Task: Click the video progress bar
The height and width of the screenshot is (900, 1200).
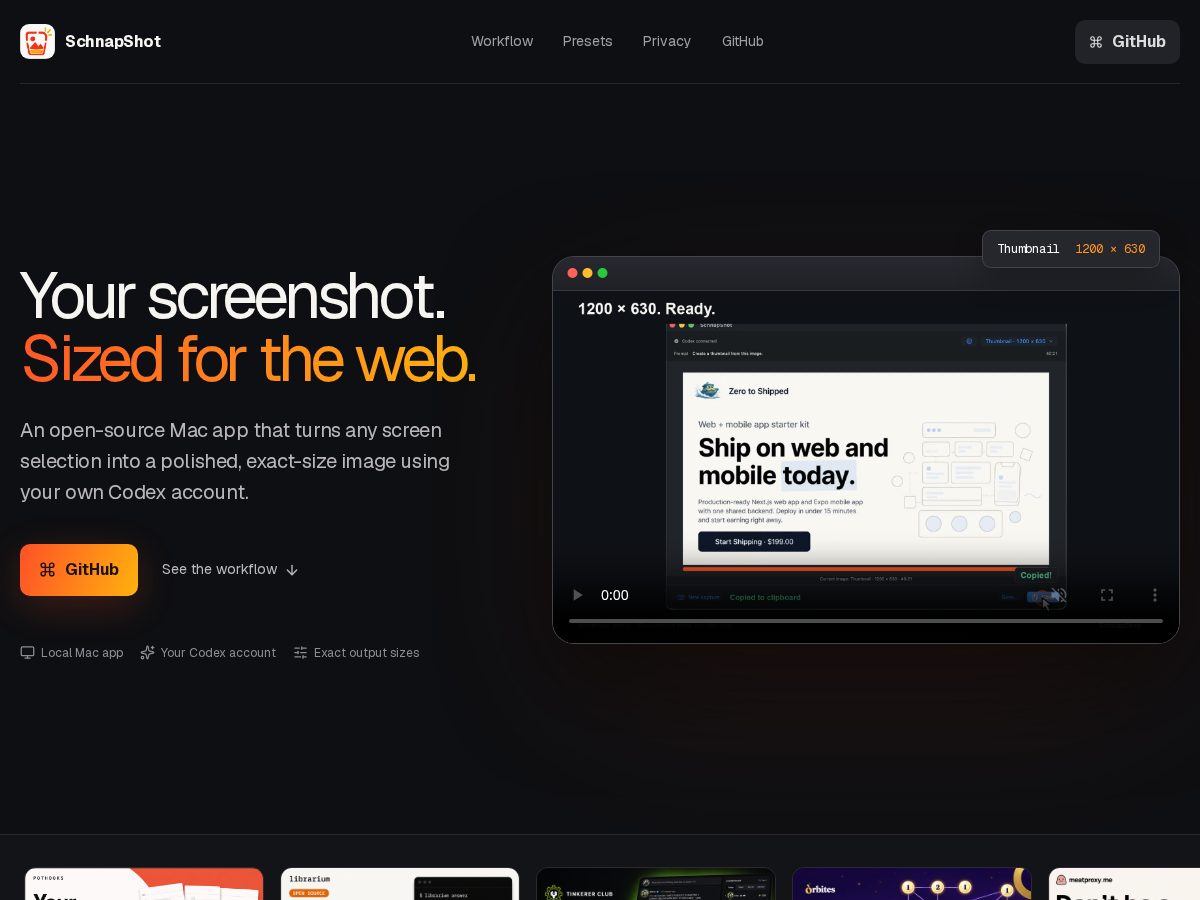Action: click(x=866, y=621)
